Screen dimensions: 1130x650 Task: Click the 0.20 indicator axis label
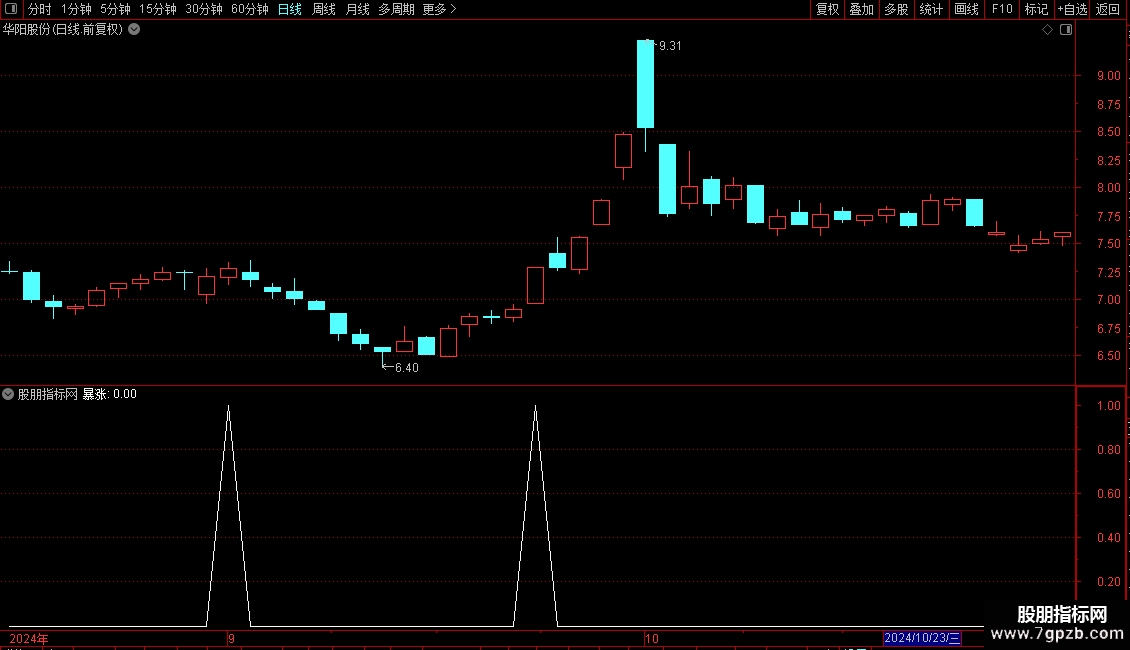coord(1108,582)
